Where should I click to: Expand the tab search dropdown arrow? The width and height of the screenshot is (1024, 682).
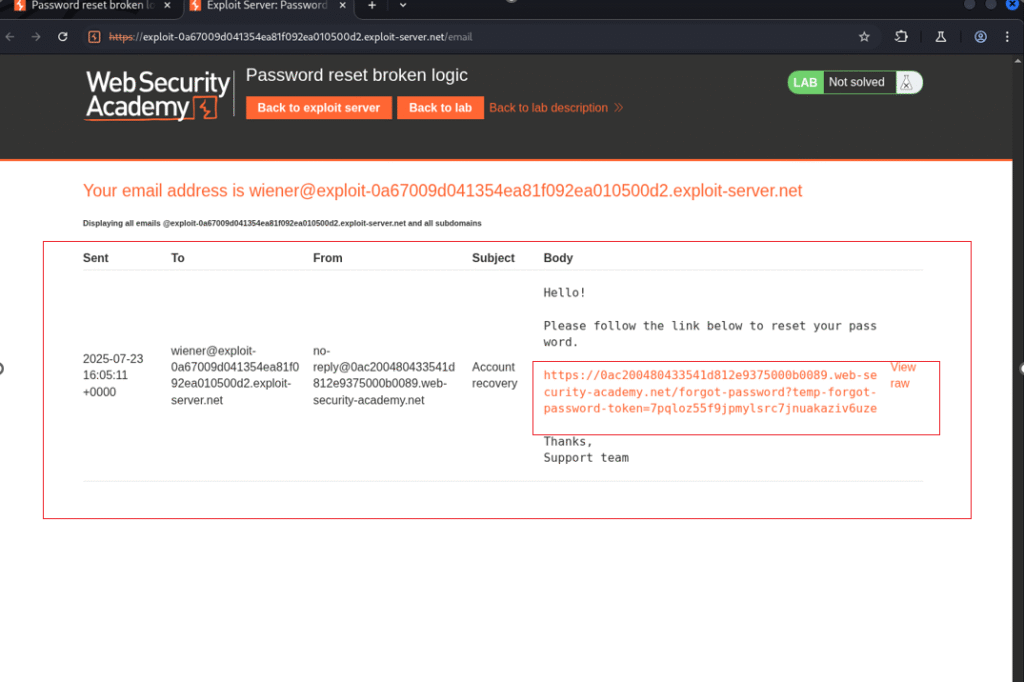click(x=403, y=6)
